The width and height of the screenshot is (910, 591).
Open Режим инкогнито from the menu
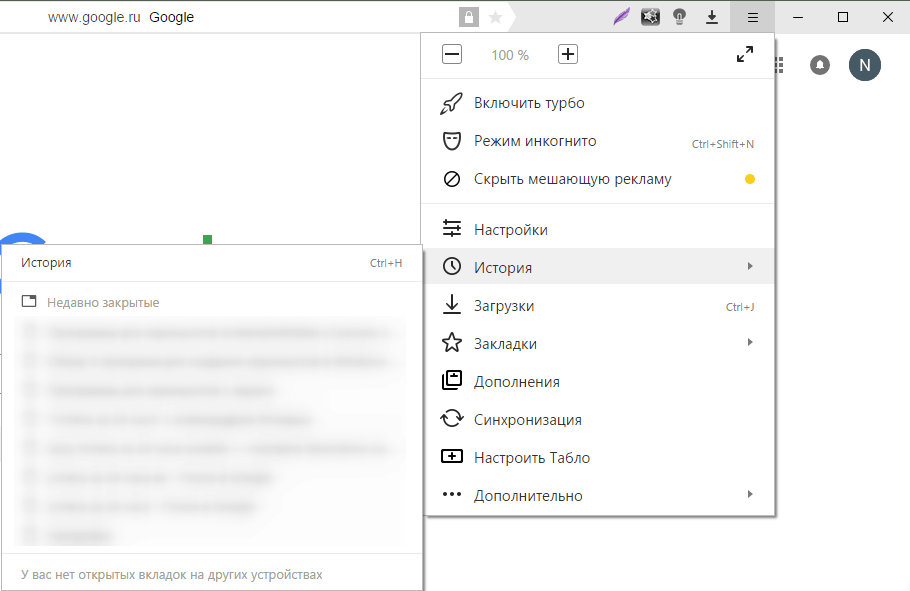598,141
